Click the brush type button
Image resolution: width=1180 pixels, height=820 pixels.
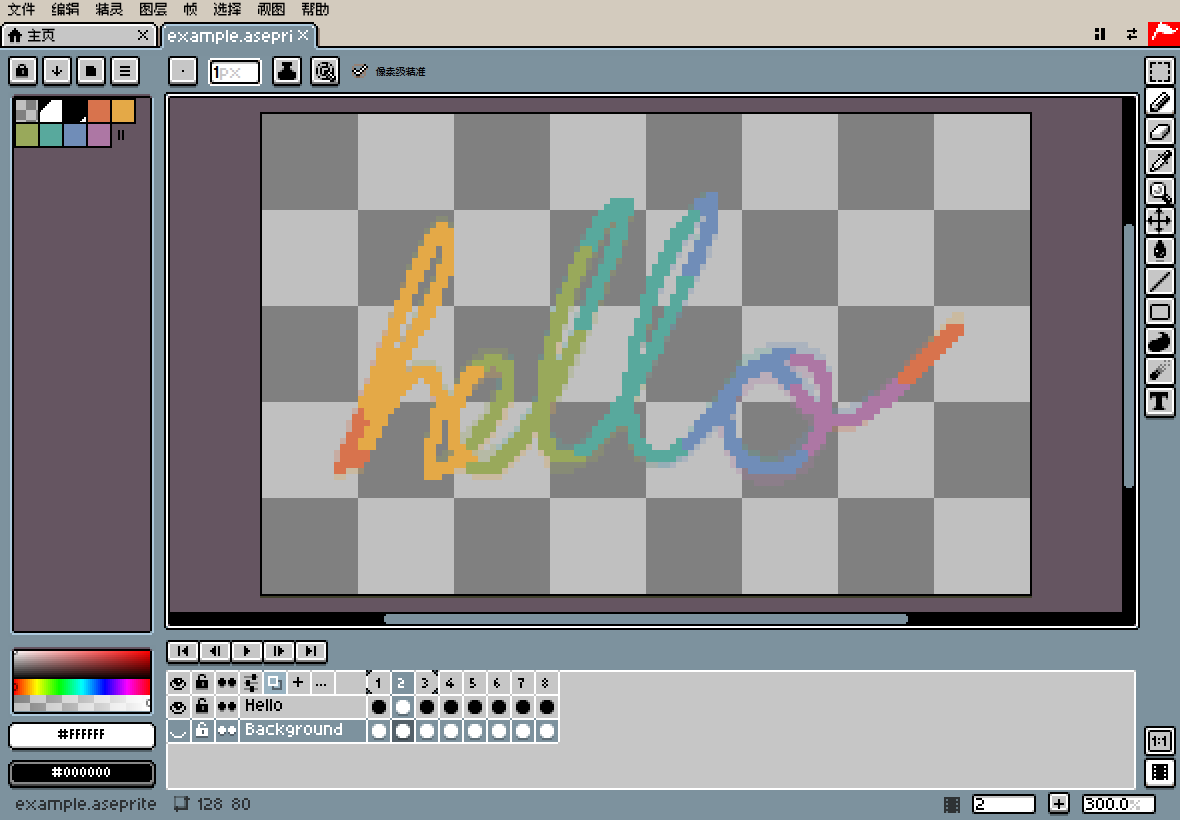click(183, 71)
